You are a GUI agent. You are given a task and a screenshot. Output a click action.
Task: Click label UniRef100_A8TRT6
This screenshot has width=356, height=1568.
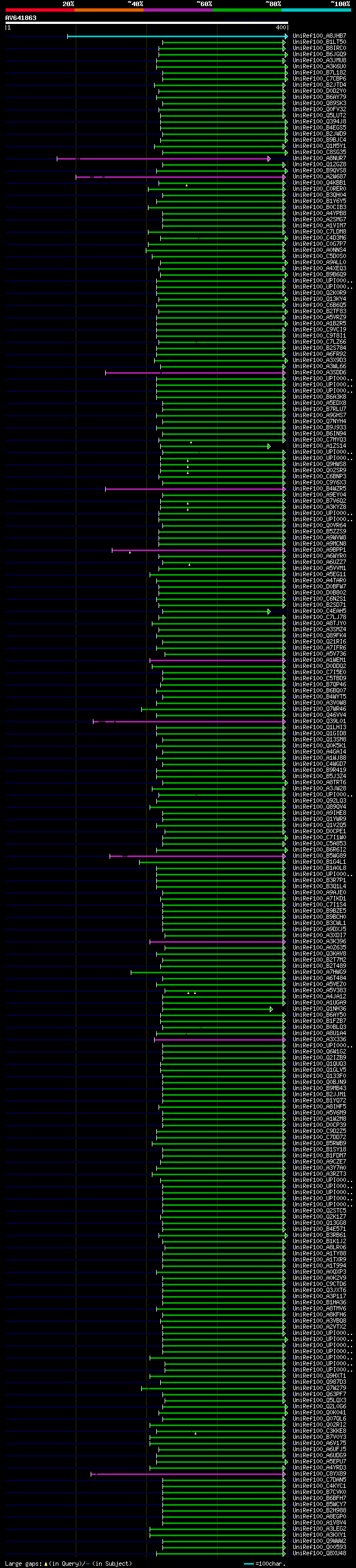[x=319, y=783]
